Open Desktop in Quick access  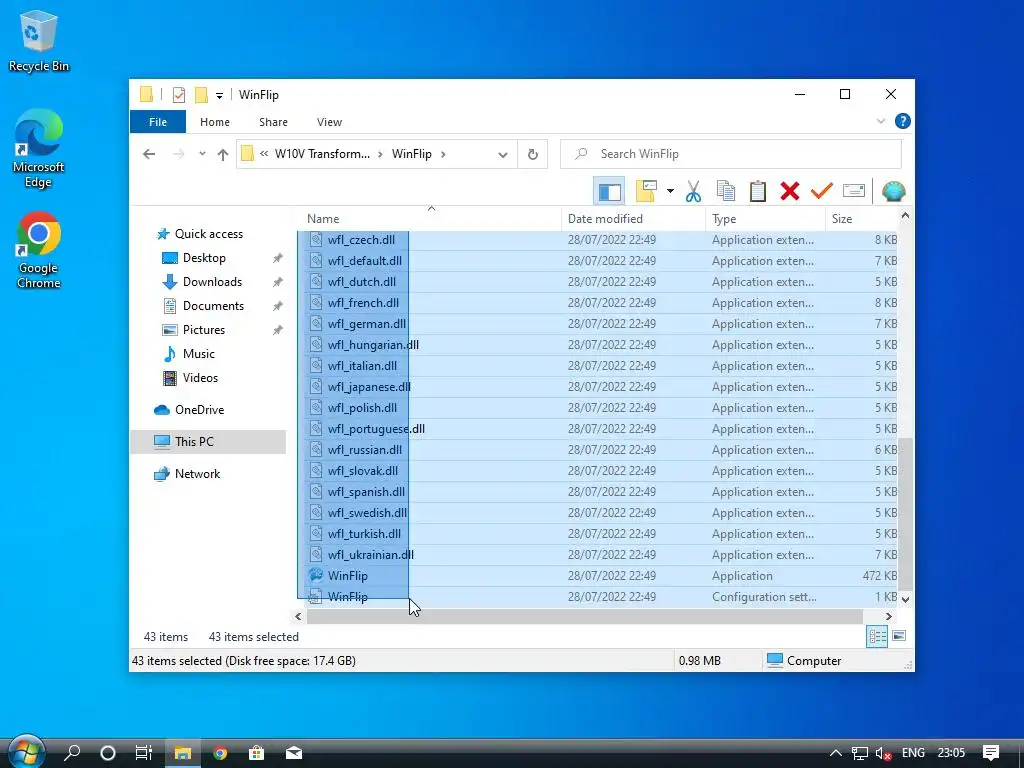(204, 258)
